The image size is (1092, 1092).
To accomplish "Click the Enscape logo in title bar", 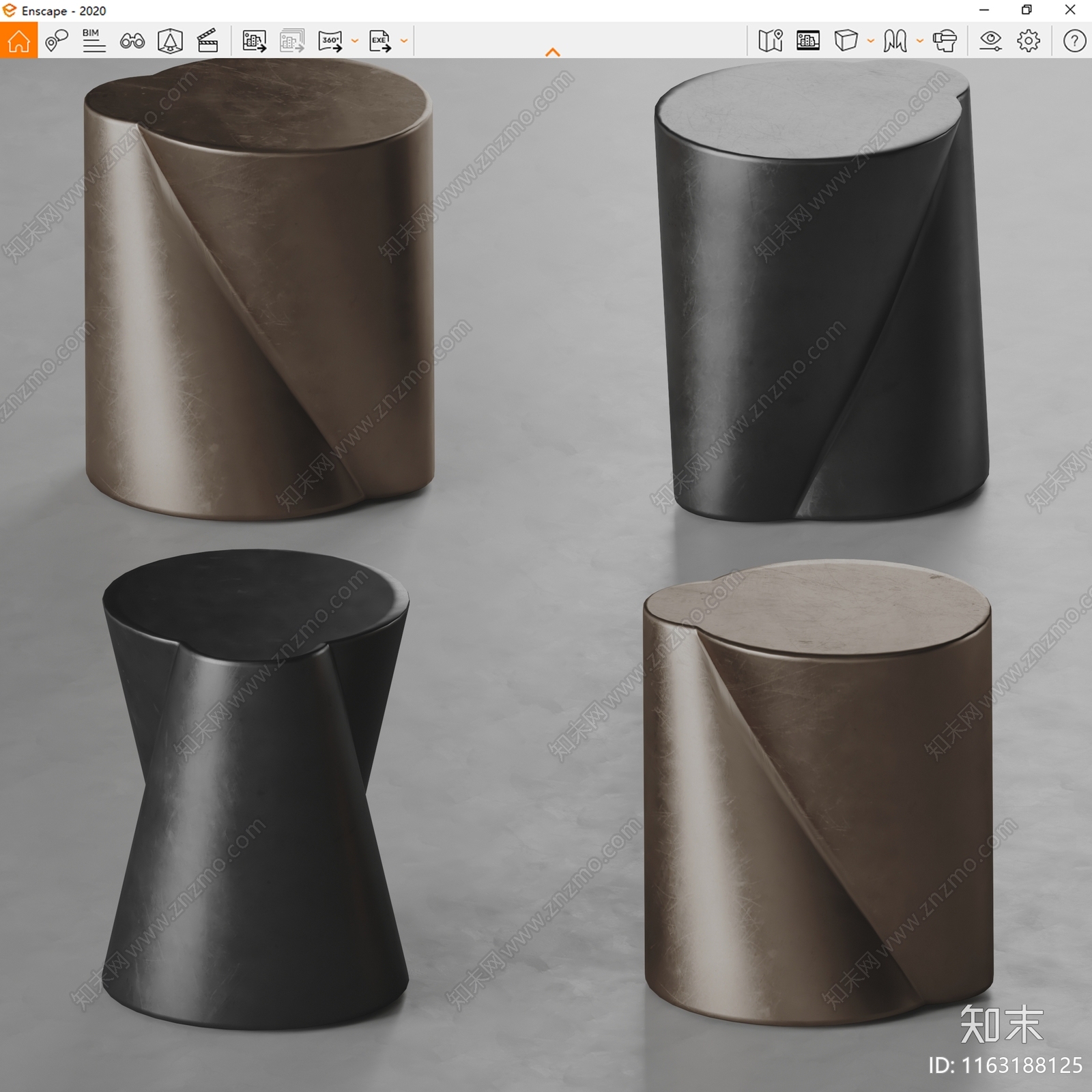I will [x=10, y=10].
